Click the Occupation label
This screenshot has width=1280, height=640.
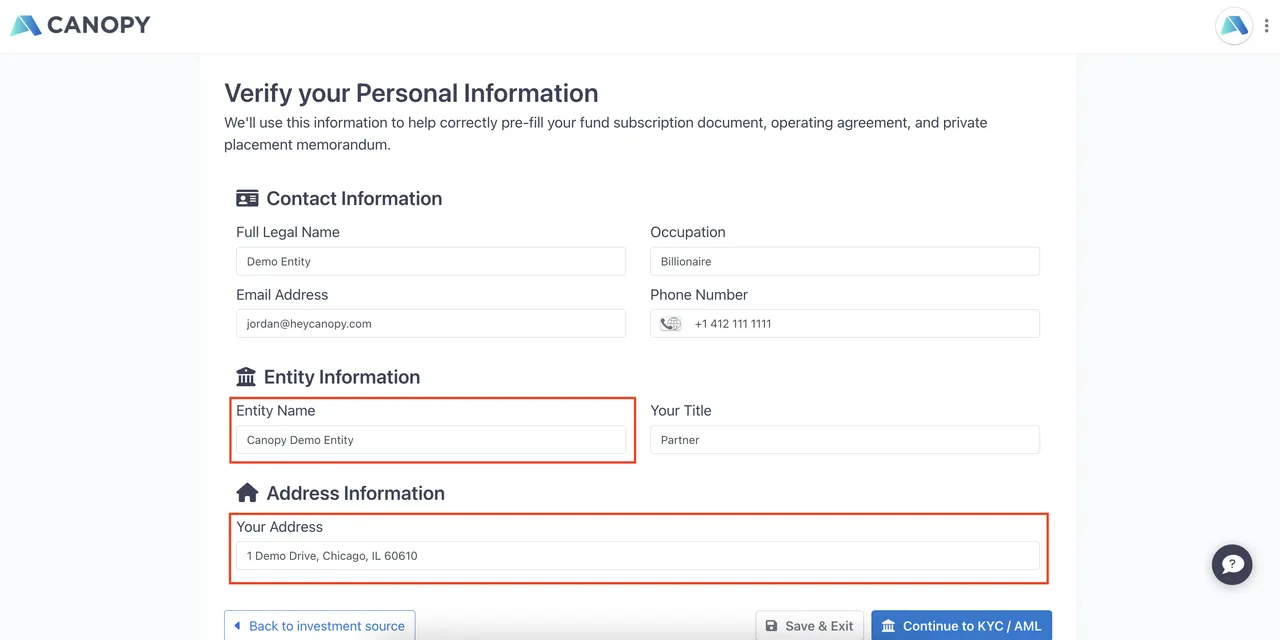coord(688,232)
